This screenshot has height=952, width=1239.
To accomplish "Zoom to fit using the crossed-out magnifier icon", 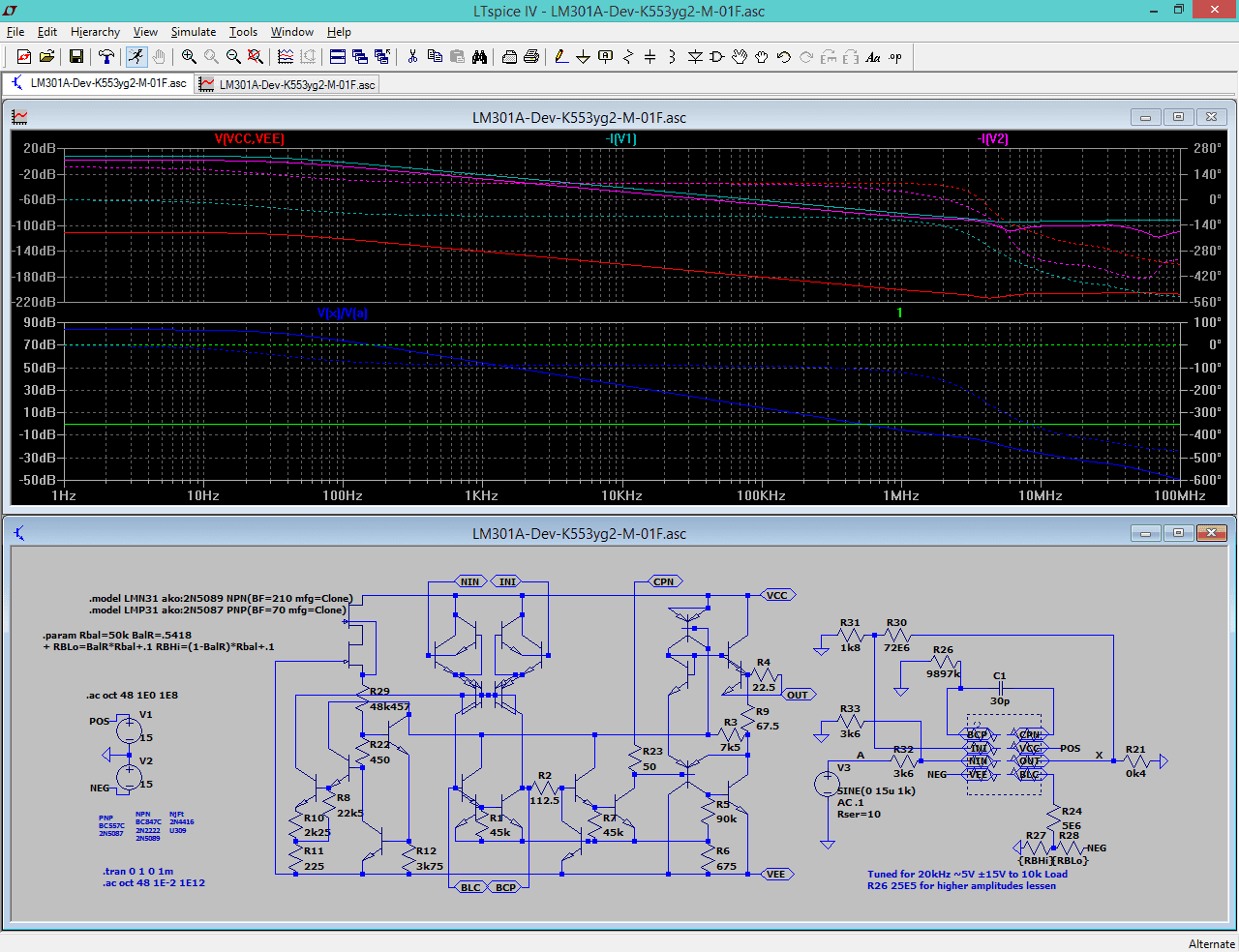I will 254,56.
